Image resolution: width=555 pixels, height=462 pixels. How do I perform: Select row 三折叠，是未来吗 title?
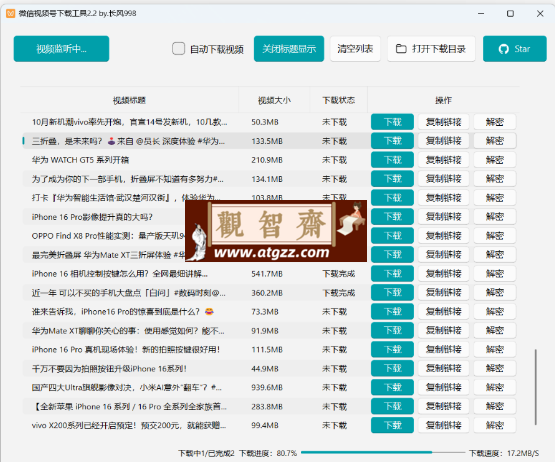[x=128, y=141]
